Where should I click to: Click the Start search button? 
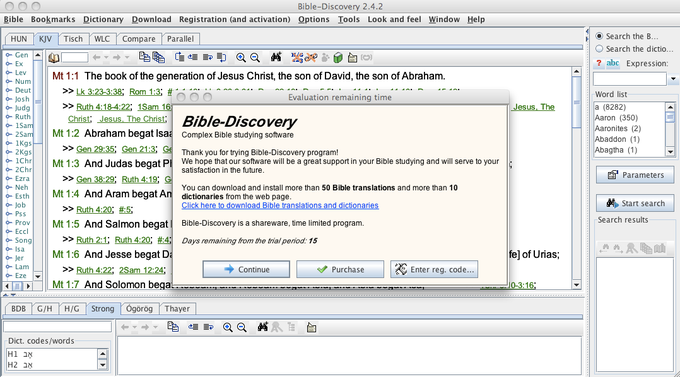pyautogui.click(x=635, y=203)
